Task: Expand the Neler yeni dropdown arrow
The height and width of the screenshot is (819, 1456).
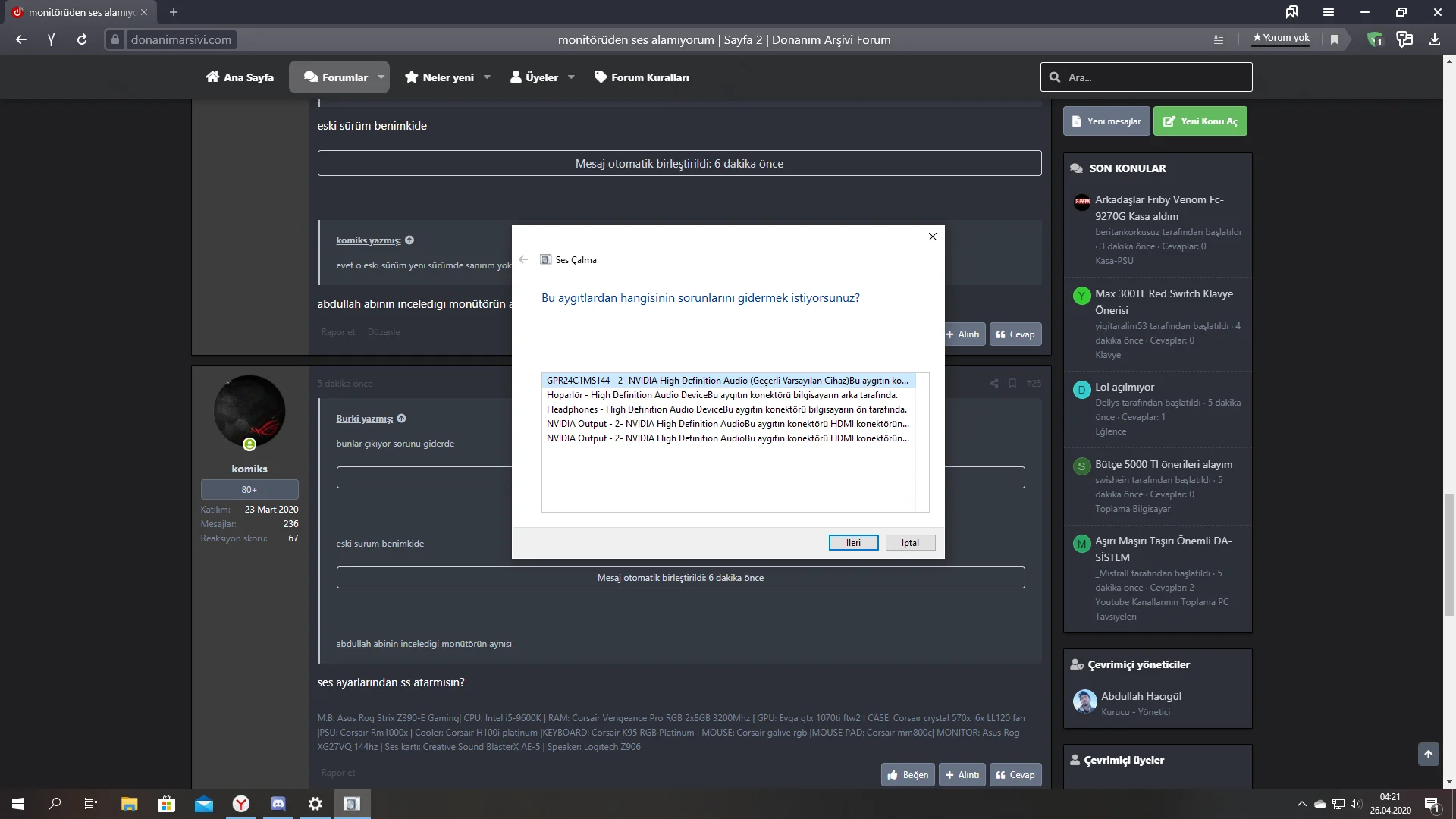Action: [487, 77]
